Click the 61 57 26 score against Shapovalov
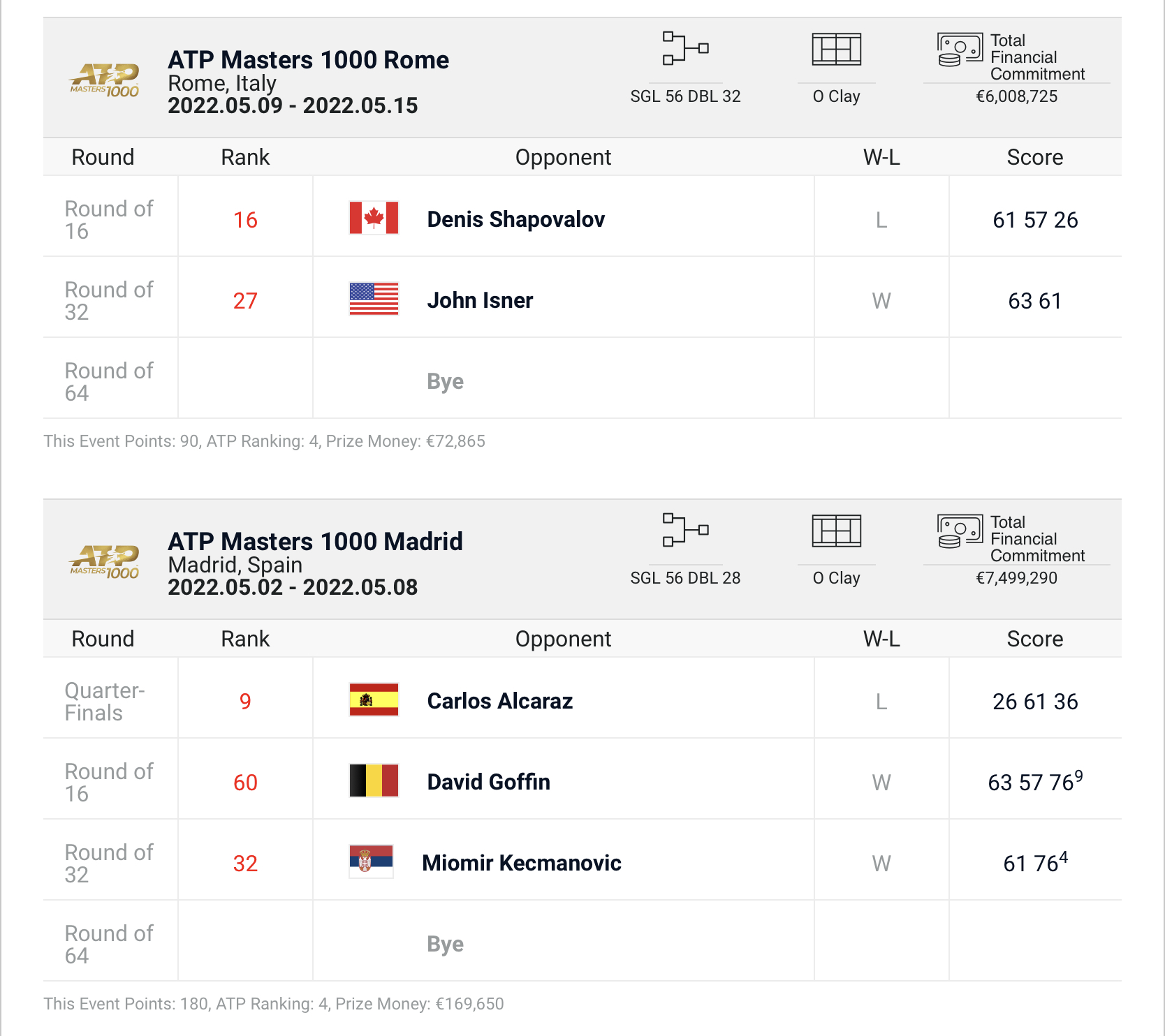1165x1036 pixels. 1035,220
